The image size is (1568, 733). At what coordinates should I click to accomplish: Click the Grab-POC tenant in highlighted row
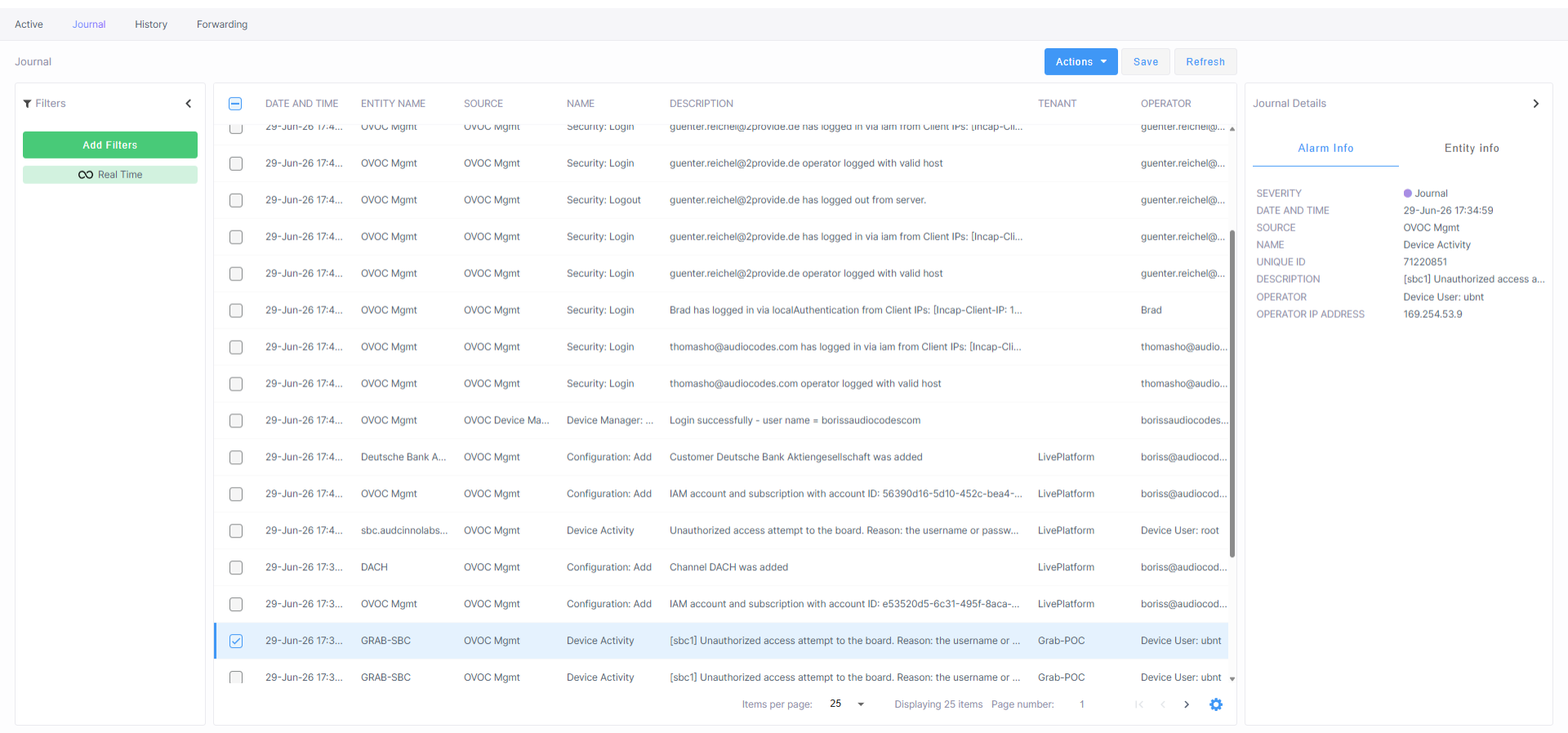1062,641
